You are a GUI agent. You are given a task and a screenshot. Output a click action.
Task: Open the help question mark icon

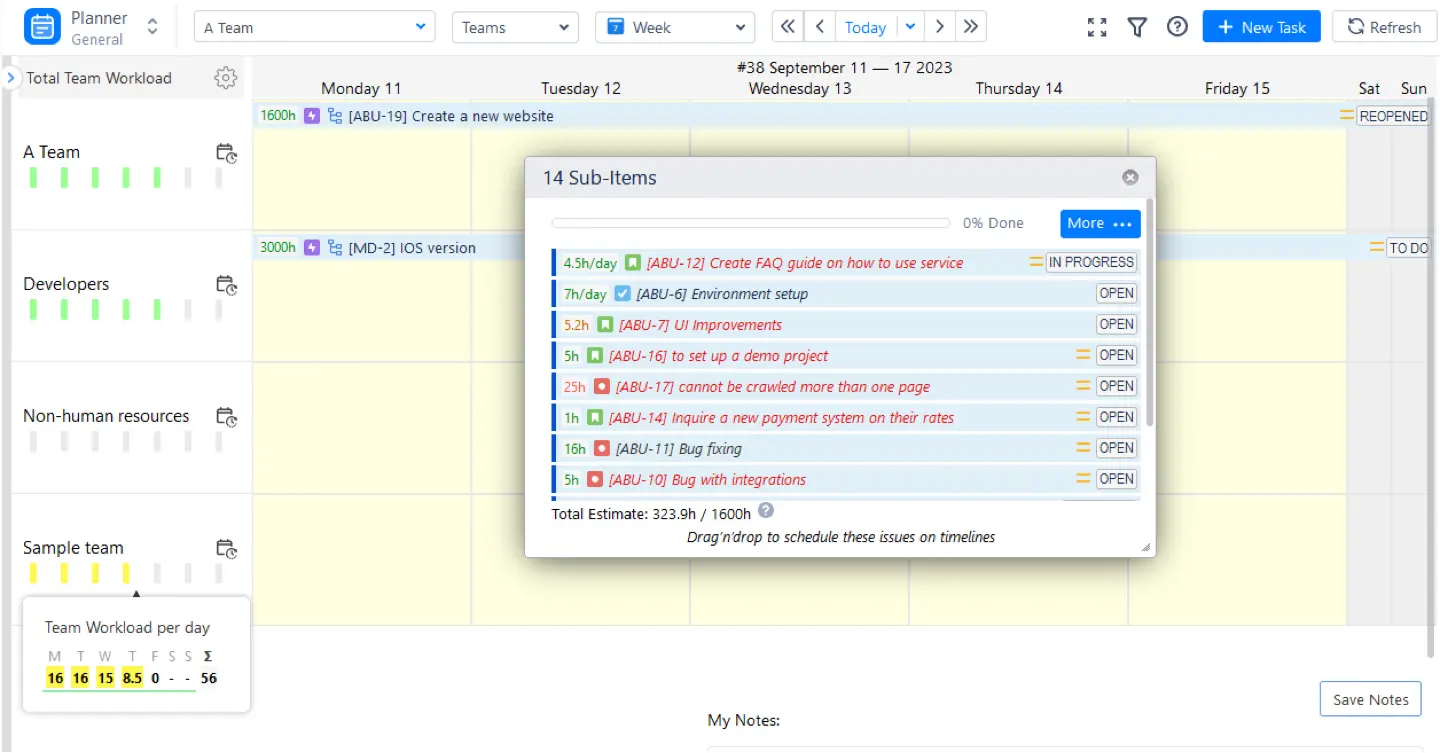click(x=1178, y=27)
